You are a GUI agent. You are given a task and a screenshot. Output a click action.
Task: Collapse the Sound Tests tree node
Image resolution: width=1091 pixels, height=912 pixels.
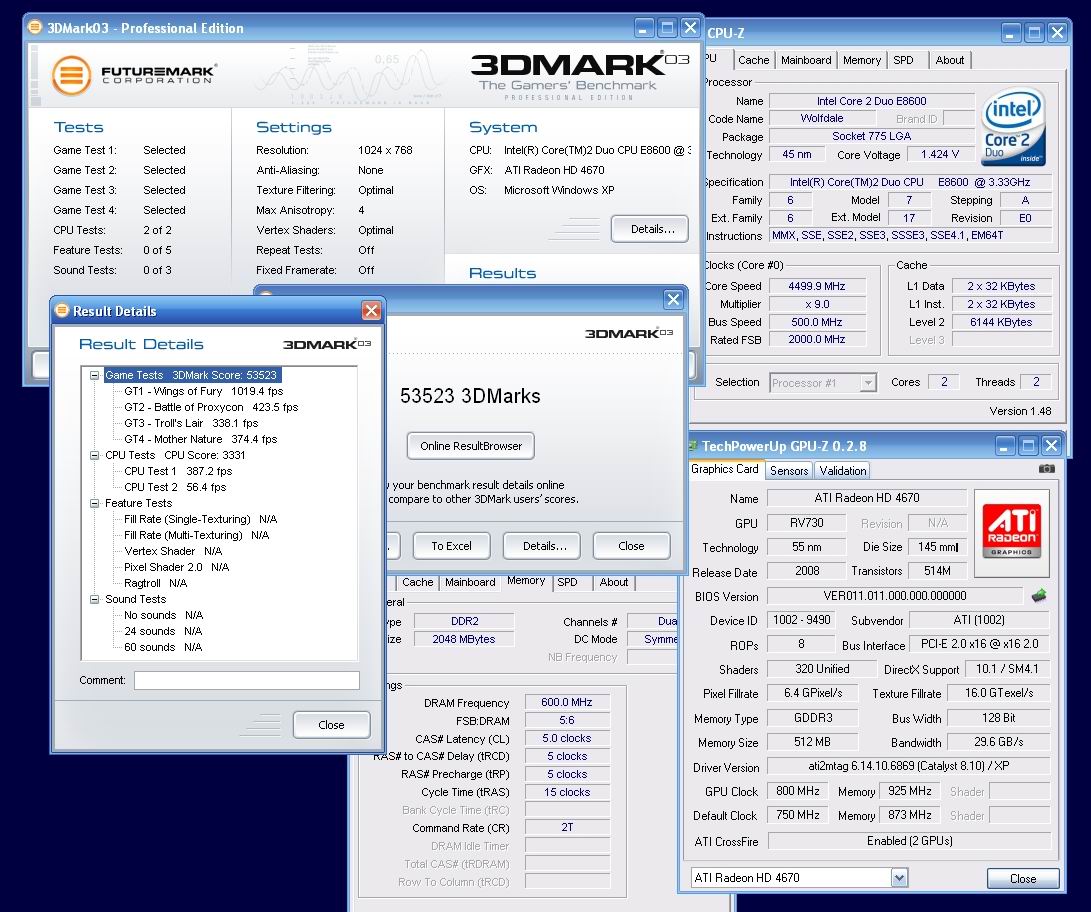click(94, 599)
